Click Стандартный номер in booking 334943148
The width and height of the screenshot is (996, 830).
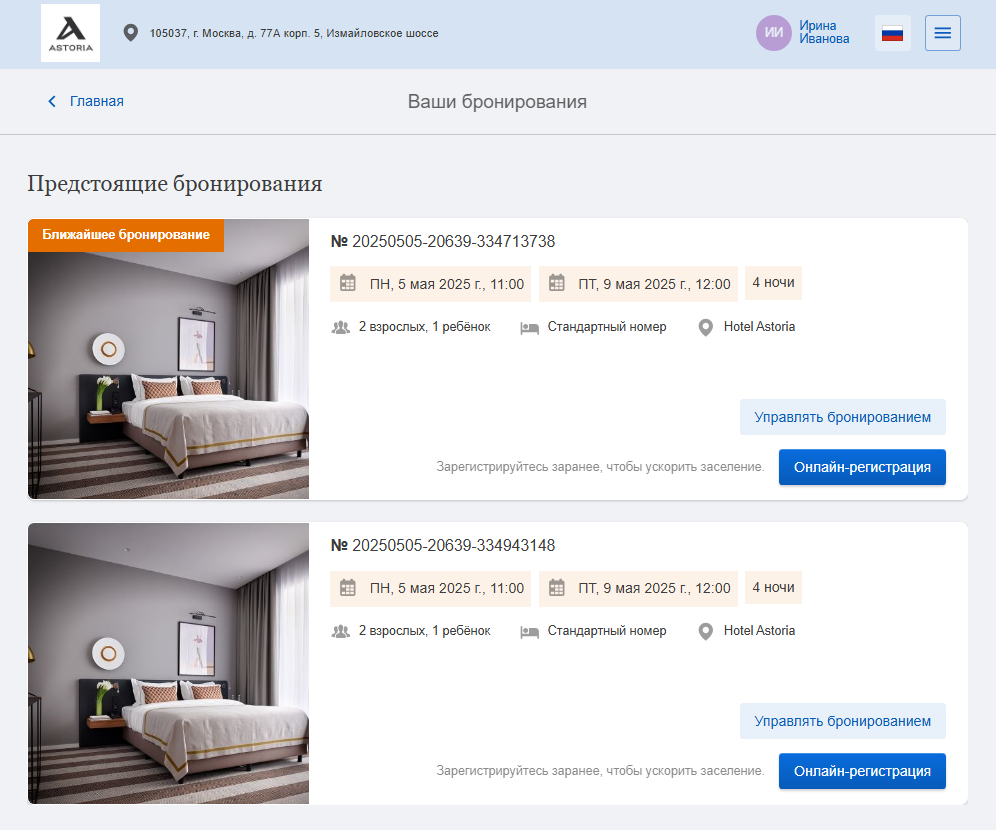click(x=607, y=631)
